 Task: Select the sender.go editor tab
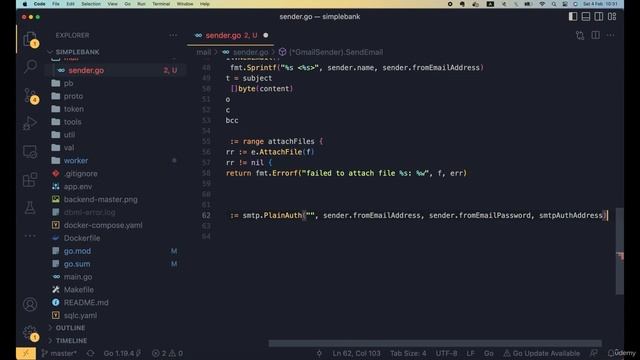tap(231, 36)
